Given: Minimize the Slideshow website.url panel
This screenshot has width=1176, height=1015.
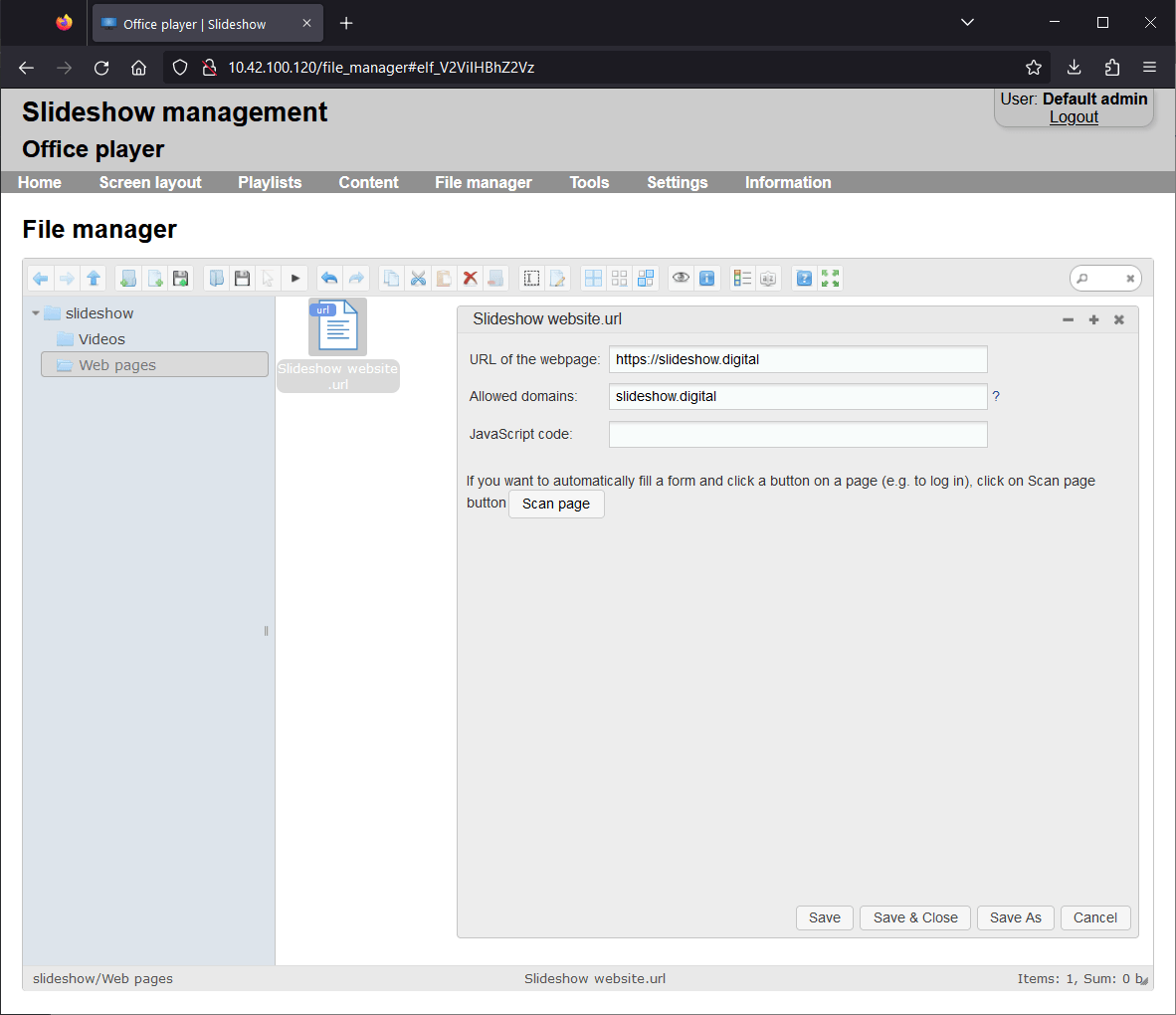Looking at the screenshot, I should (x=1068, y=319).
